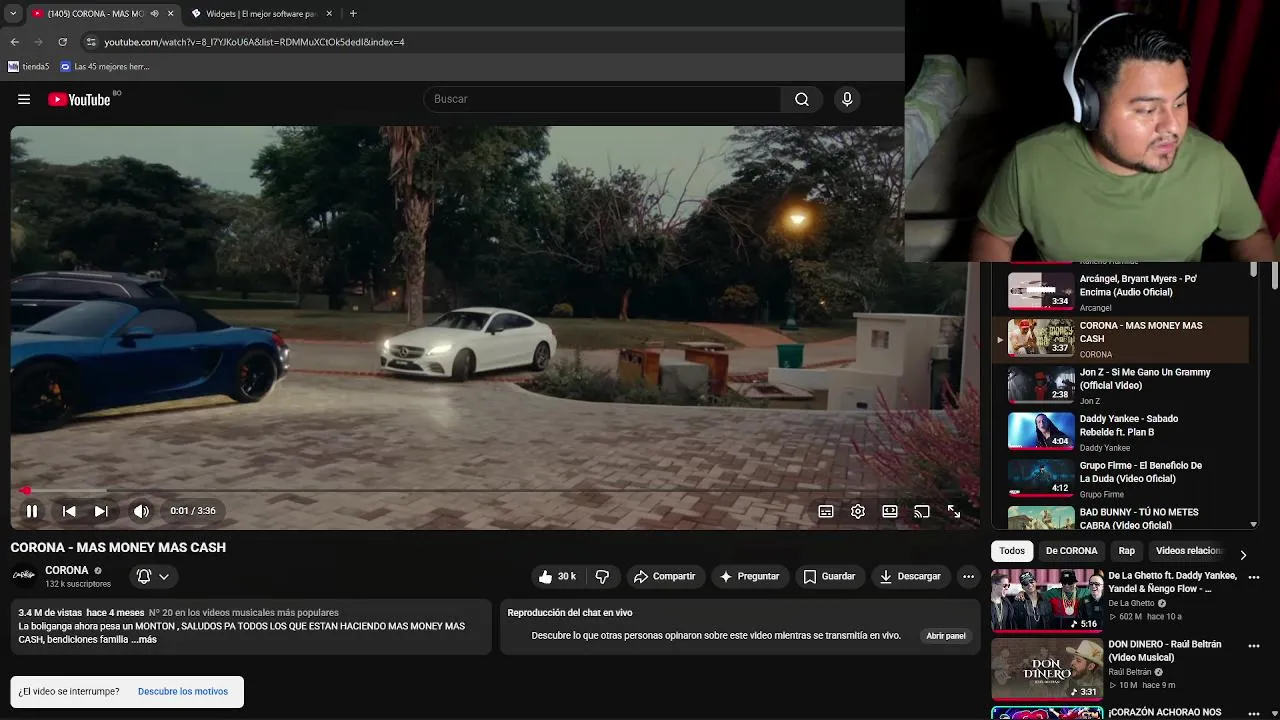Download video via Descargar
The width and height of the screenshot is (1280, 720).
point(910,576)
